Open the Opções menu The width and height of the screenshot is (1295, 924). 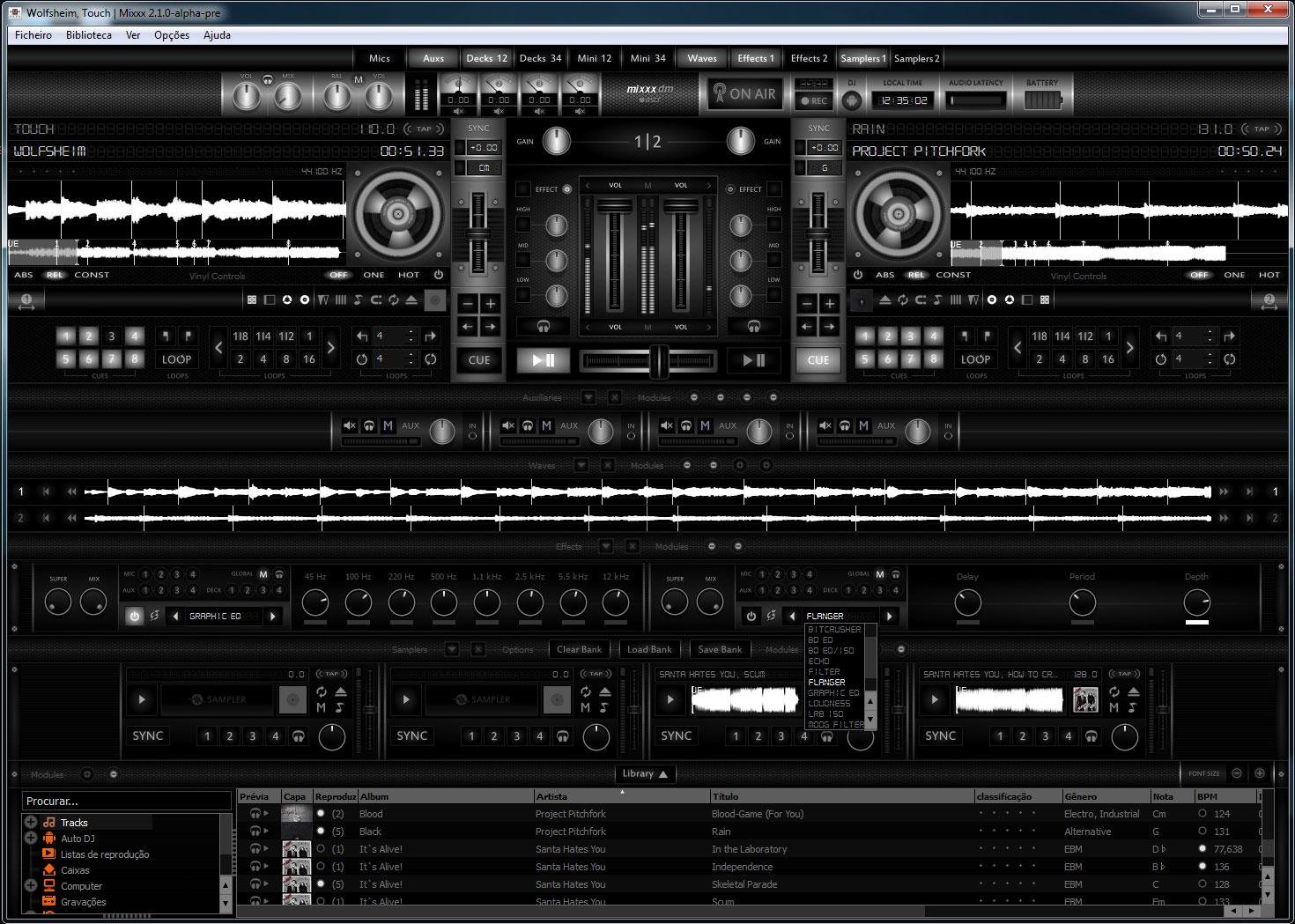click(x=171, y=35)
